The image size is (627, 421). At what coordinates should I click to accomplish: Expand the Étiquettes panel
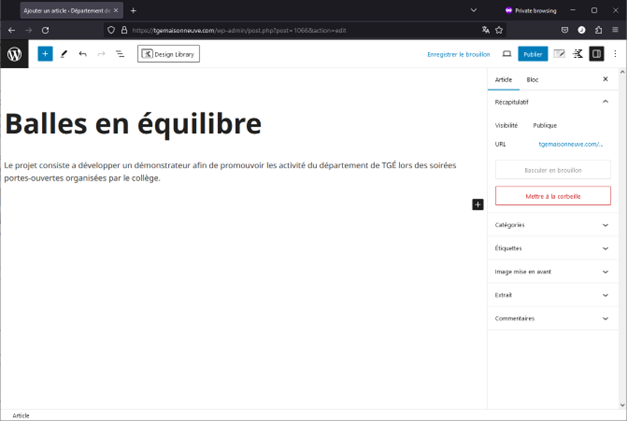(552, 248)
